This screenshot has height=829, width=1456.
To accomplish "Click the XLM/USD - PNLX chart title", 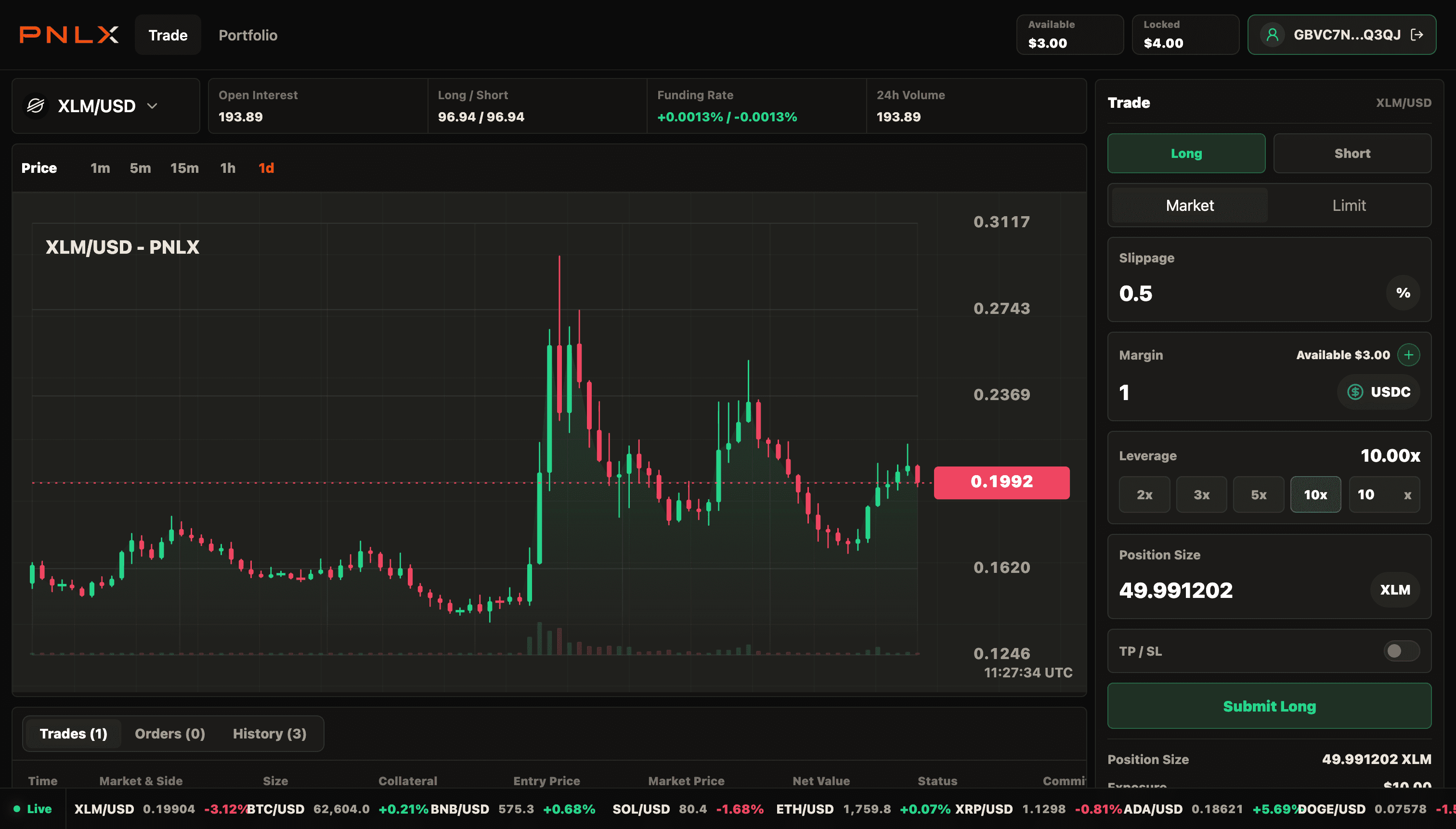I will point(122,247).
